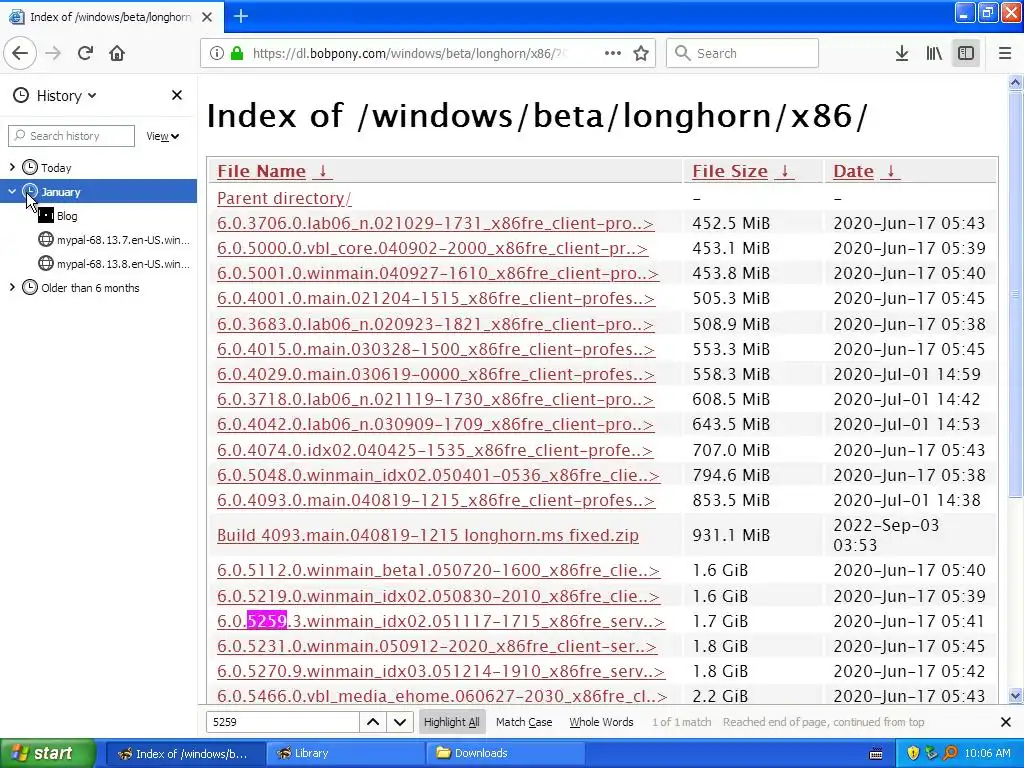Toggle Highlight All in find bar
This screenshot has width=1024, height=768.
(451, 722)
